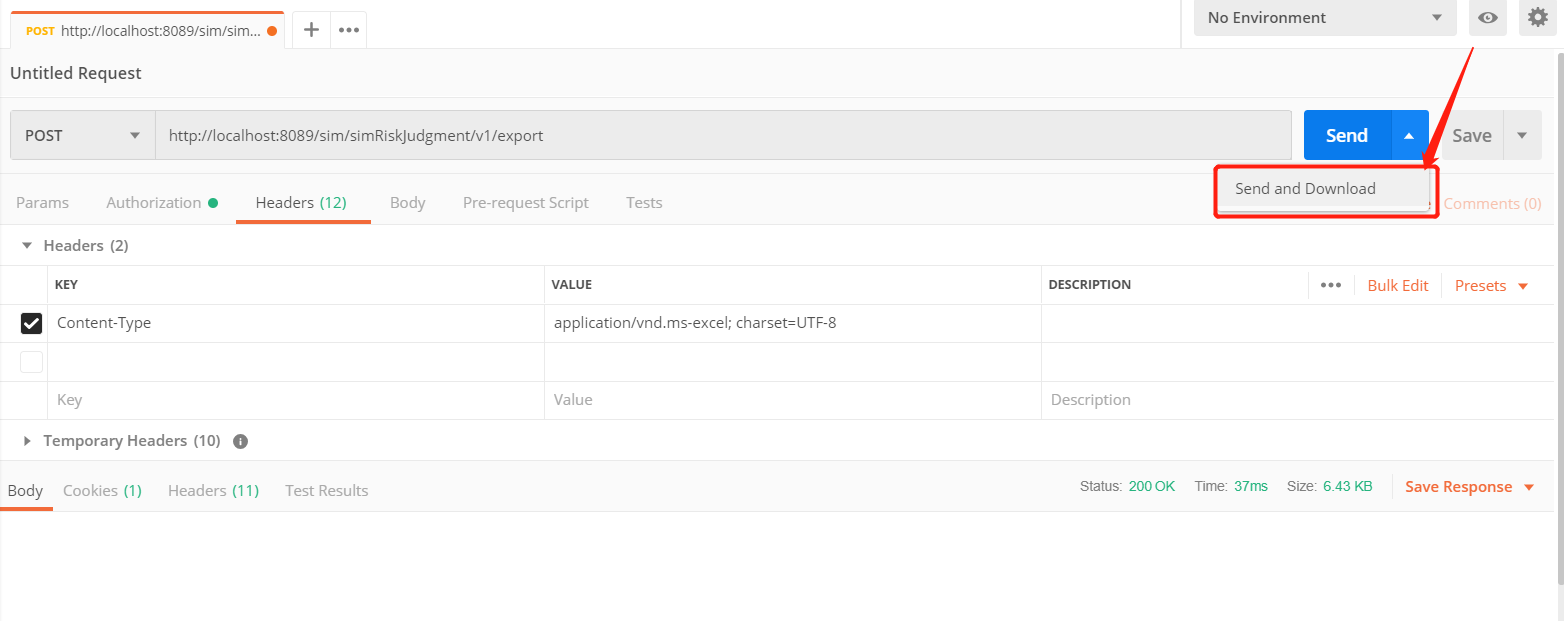Click the environment quick look eye icon
Image resolution: width=1564 pixels, height=621 pixels.
(x=1488, y=18)
